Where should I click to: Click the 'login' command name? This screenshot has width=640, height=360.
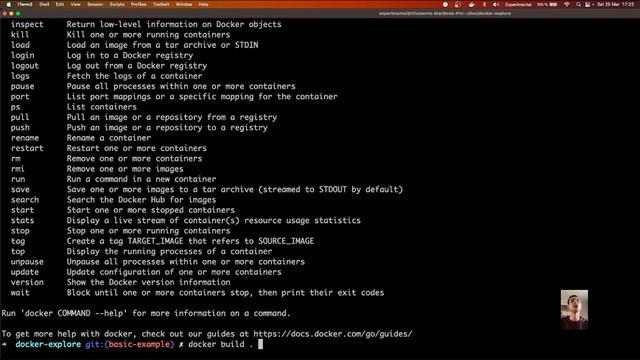coord(22,55)
